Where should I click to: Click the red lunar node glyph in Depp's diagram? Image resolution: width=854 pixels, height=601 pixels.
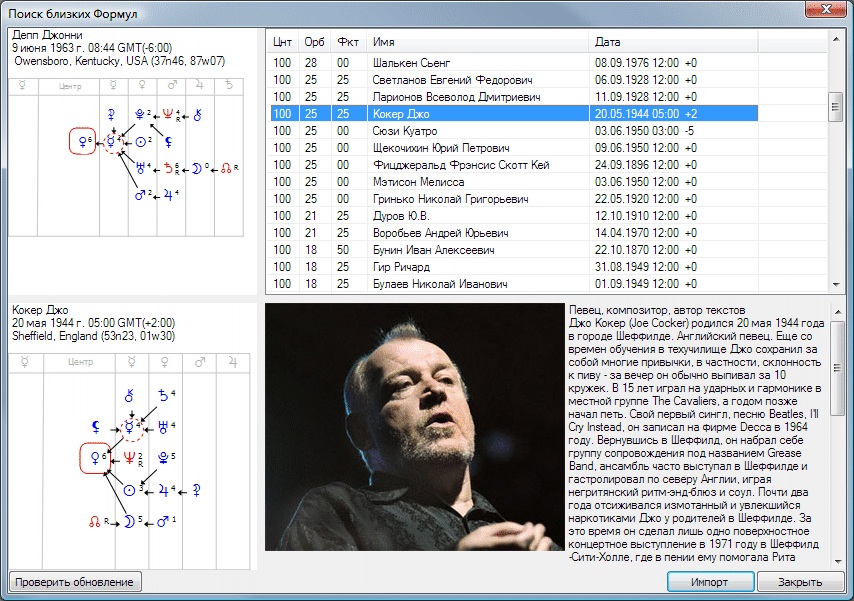(226, 168)
